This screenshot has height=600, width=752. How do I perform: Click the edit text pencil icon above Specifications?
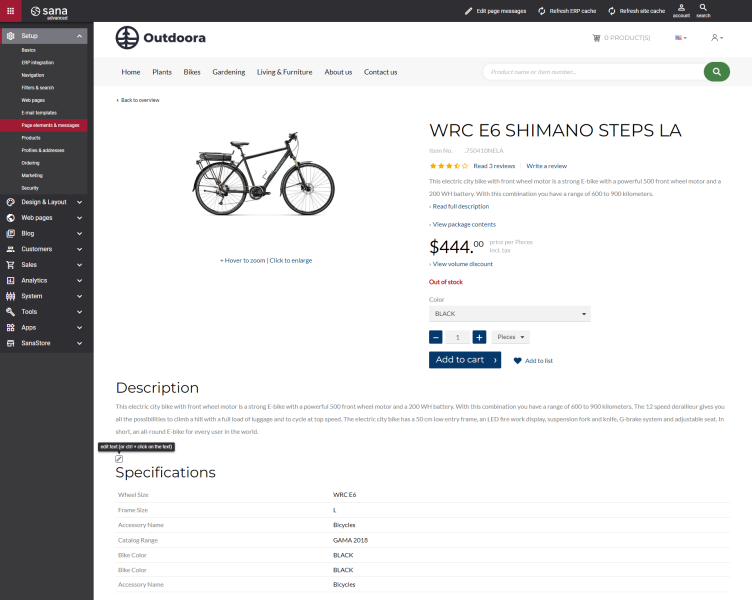(x=119, y=459)
